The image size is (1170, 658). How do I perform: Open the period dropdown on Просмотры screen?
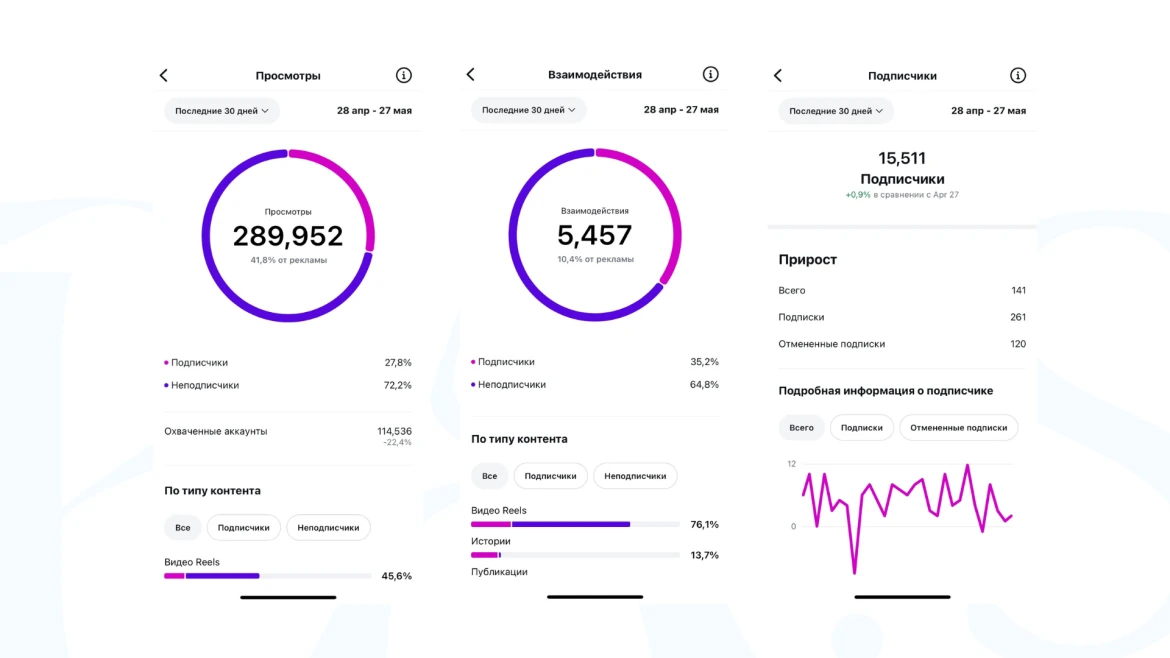pyautogui.click(x=222, y=111)
